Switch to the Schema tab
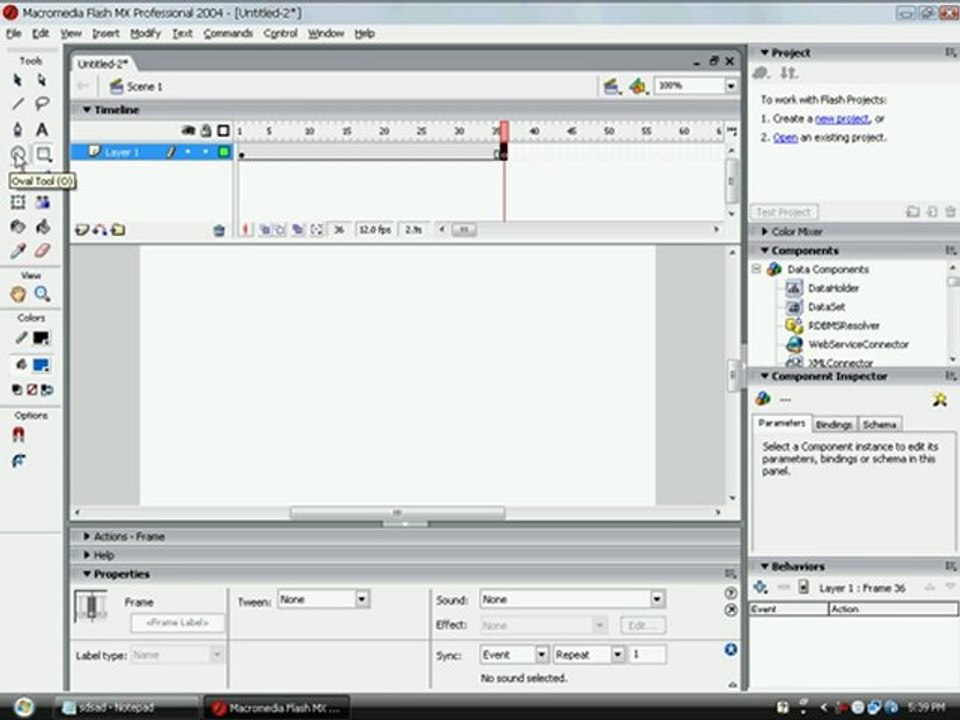Image resolution: width=960 pixels, height=720 pixels. point(879,424)
